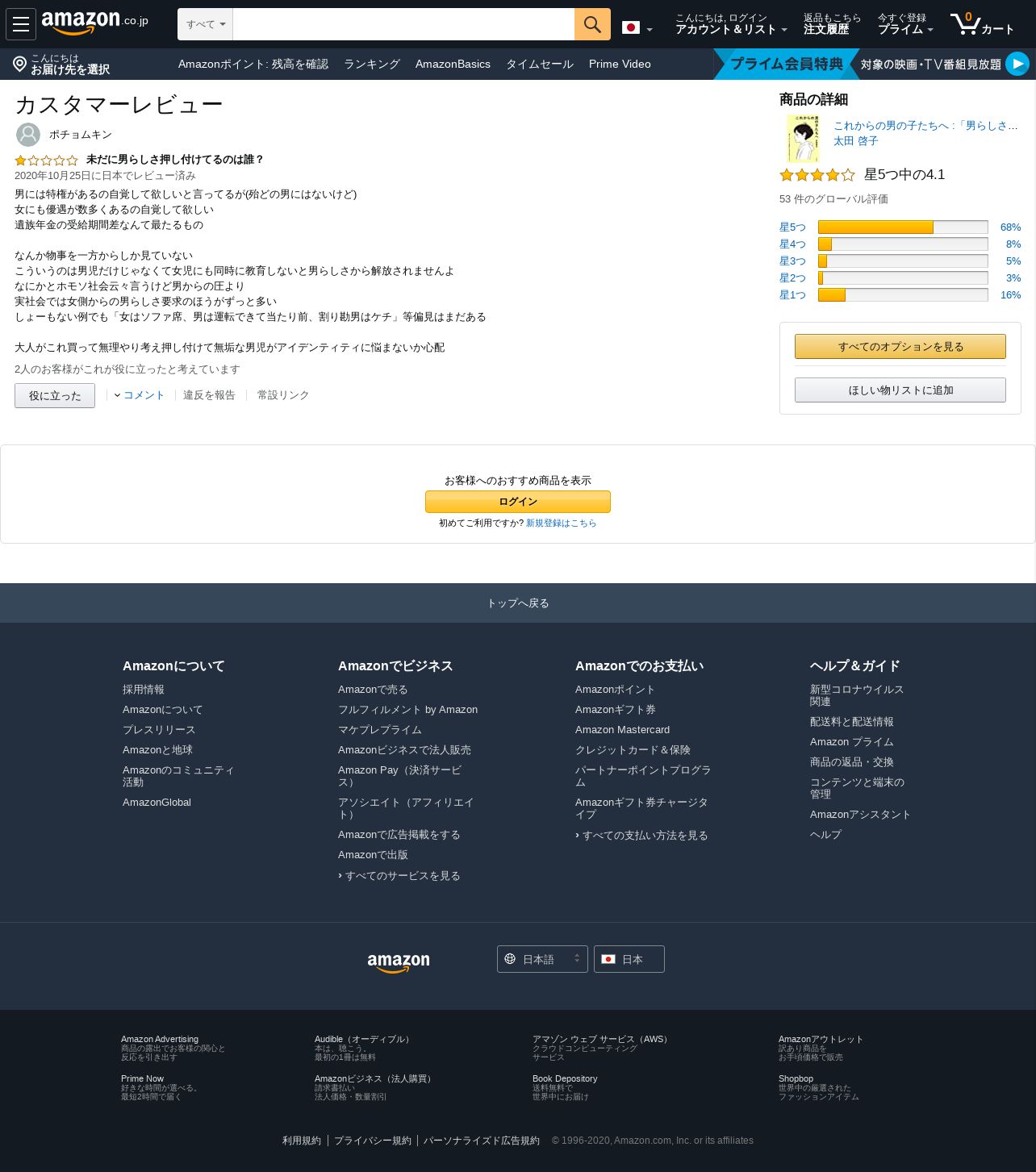This screenshot has width=1036, height=1172.
Task: Open the プライム dropdown menu
Action: [905, 24]
